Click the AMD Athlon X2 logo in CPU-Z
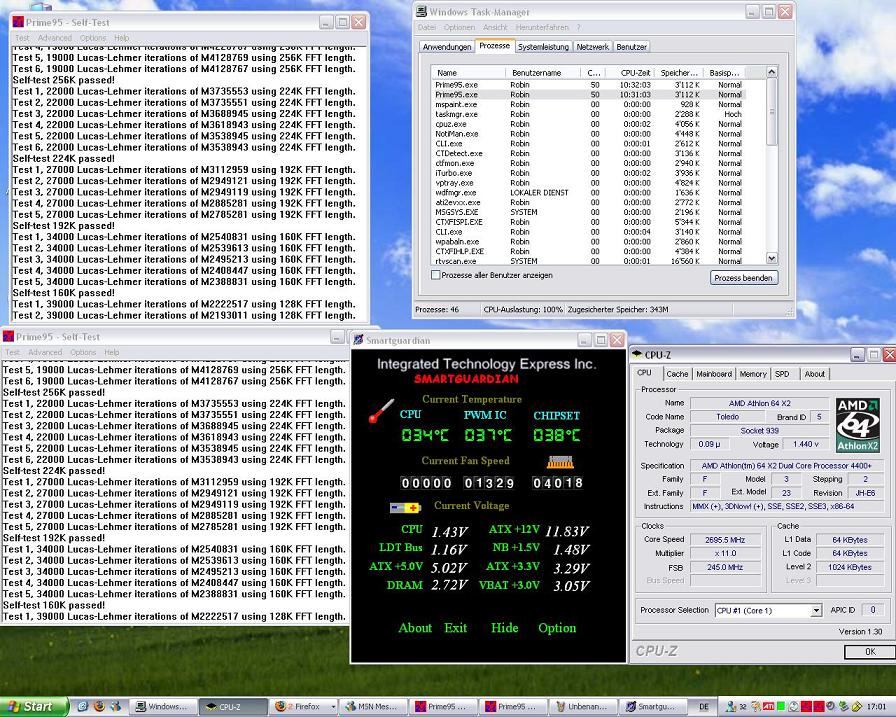 857,426
